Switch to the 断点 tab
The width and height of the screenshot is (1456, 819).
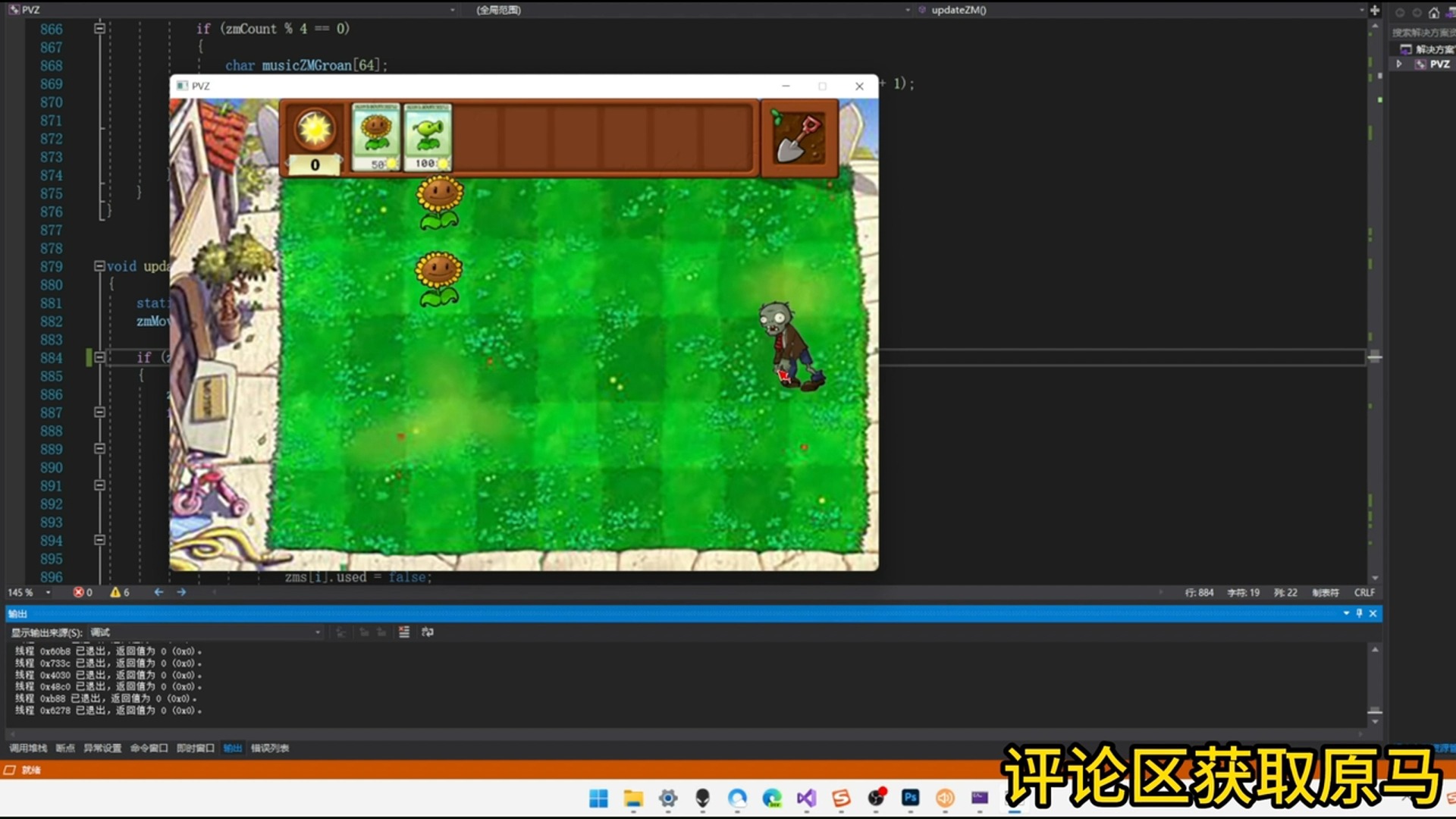click(x=65, y=748)
